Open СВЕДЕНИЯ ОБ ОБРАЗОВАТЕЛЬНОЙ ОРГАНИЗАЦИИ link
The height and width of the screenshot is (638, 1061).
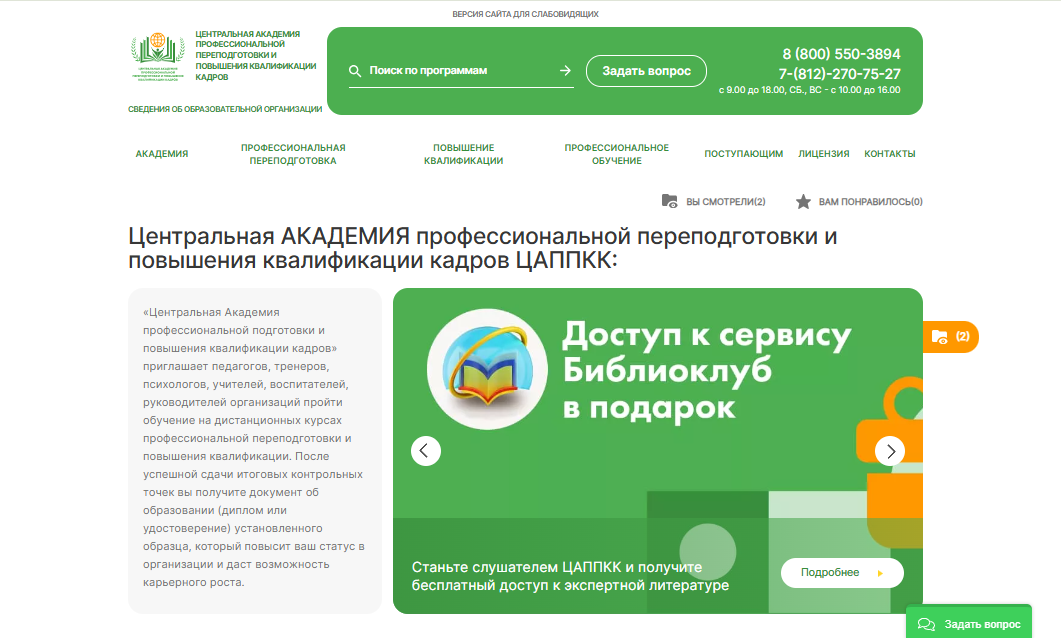[x=225, y=109]
